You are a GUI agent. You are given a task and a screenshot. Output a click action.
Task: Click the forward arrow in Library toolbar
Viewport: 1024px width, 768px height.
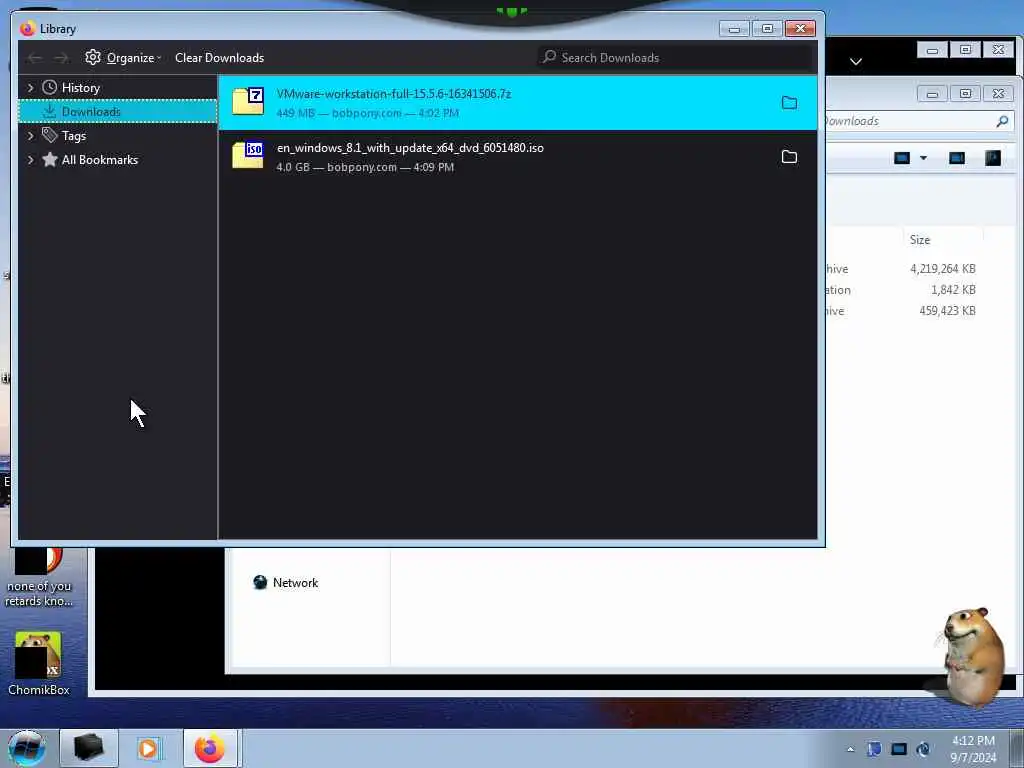[x=61, y=58]
